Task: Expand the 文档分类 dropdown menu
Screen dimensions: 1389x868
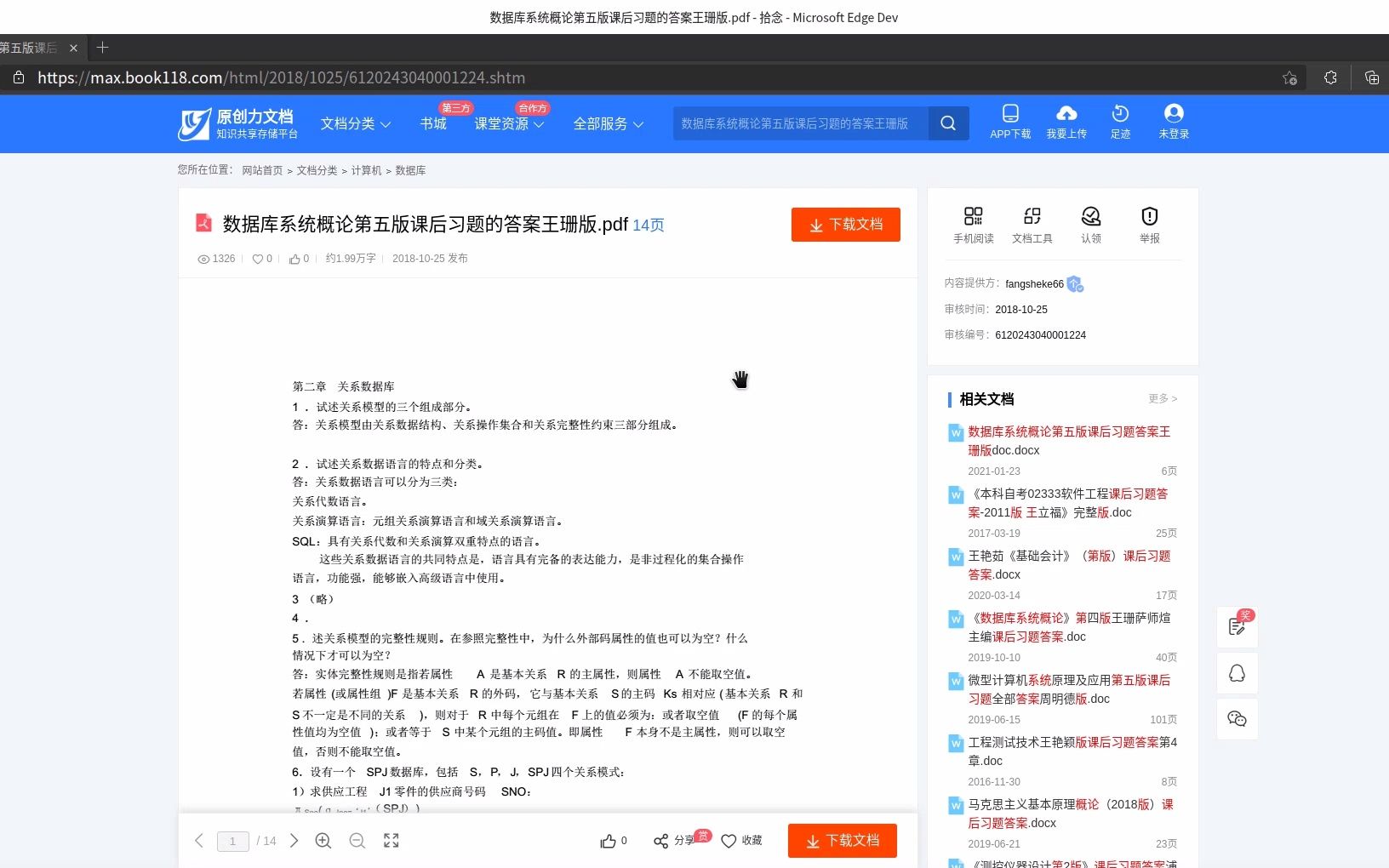Action: pyautogui.click(x=356, y=124)
